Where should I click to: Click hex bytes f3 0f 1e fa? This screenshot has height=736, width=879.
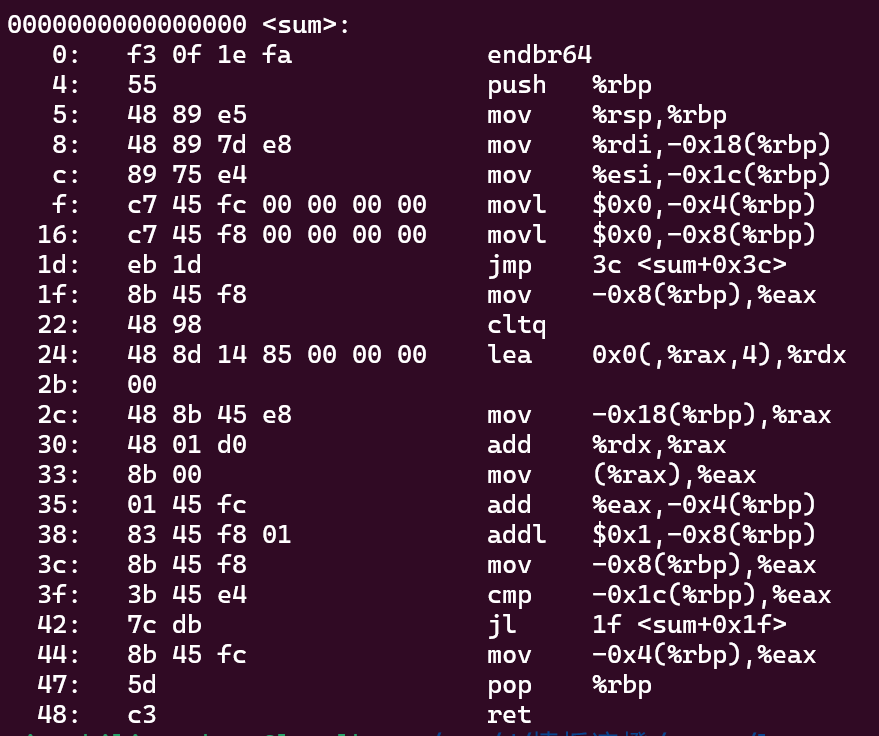coord(209,55)
